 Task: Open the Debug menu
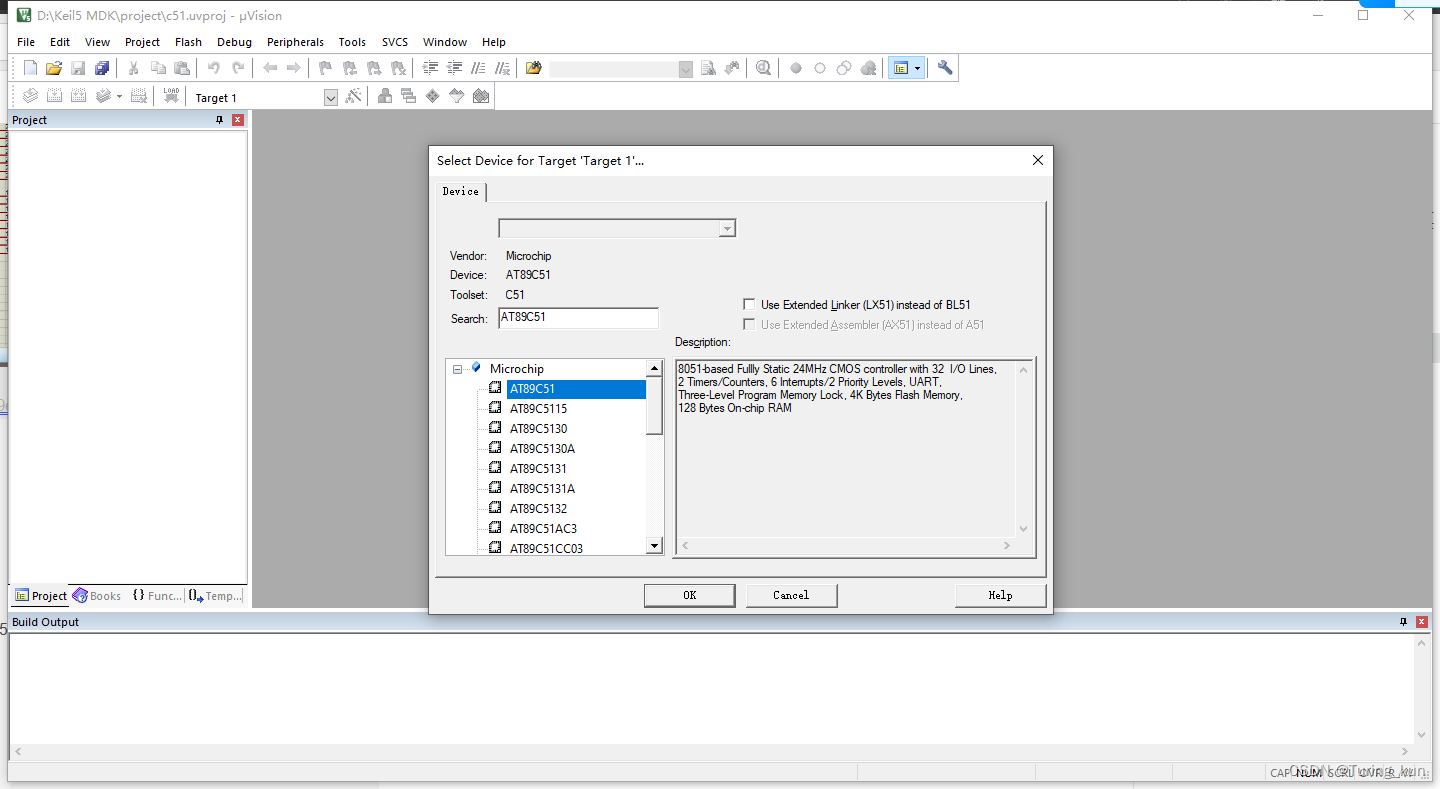coord(234,42)
